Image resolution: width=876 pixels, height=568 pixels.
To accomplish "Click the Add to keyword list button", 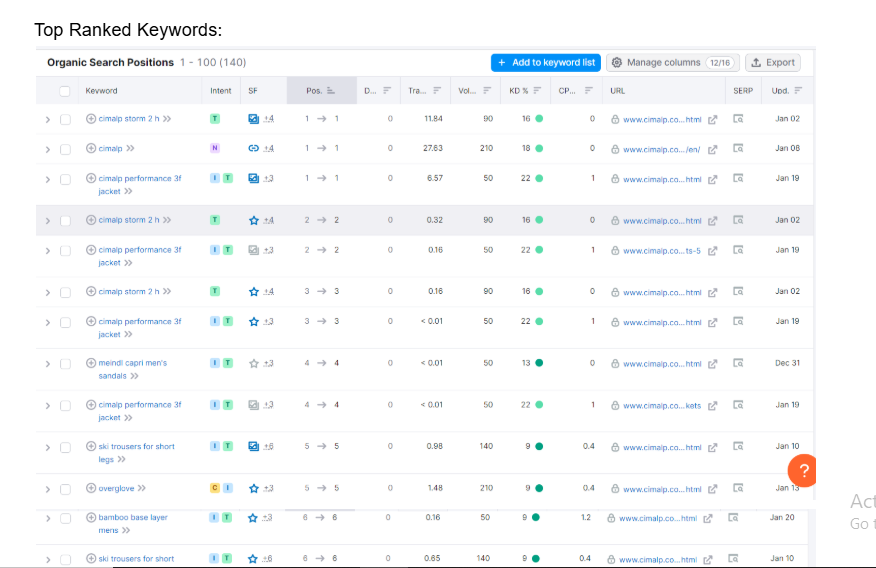I will coord(546,63).
